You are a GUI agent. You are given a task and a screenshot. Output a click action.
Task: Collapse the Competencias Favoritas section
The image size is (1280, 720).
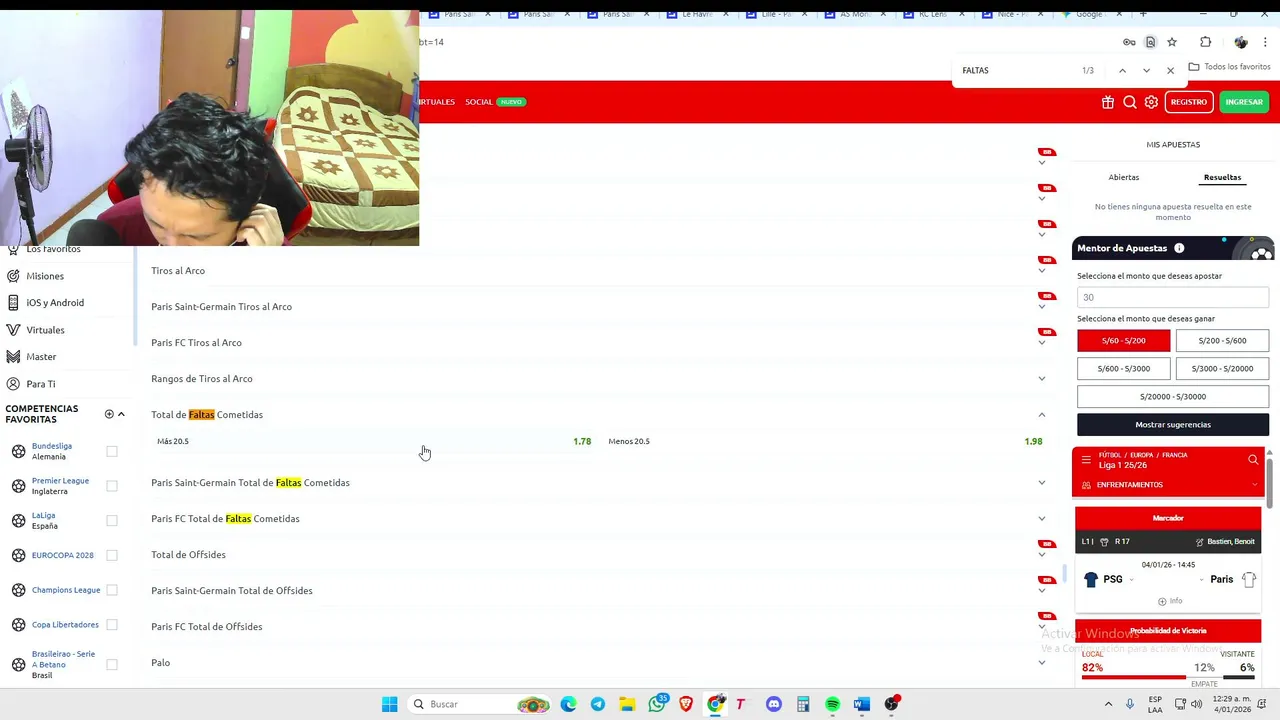[x=121, y=414]
